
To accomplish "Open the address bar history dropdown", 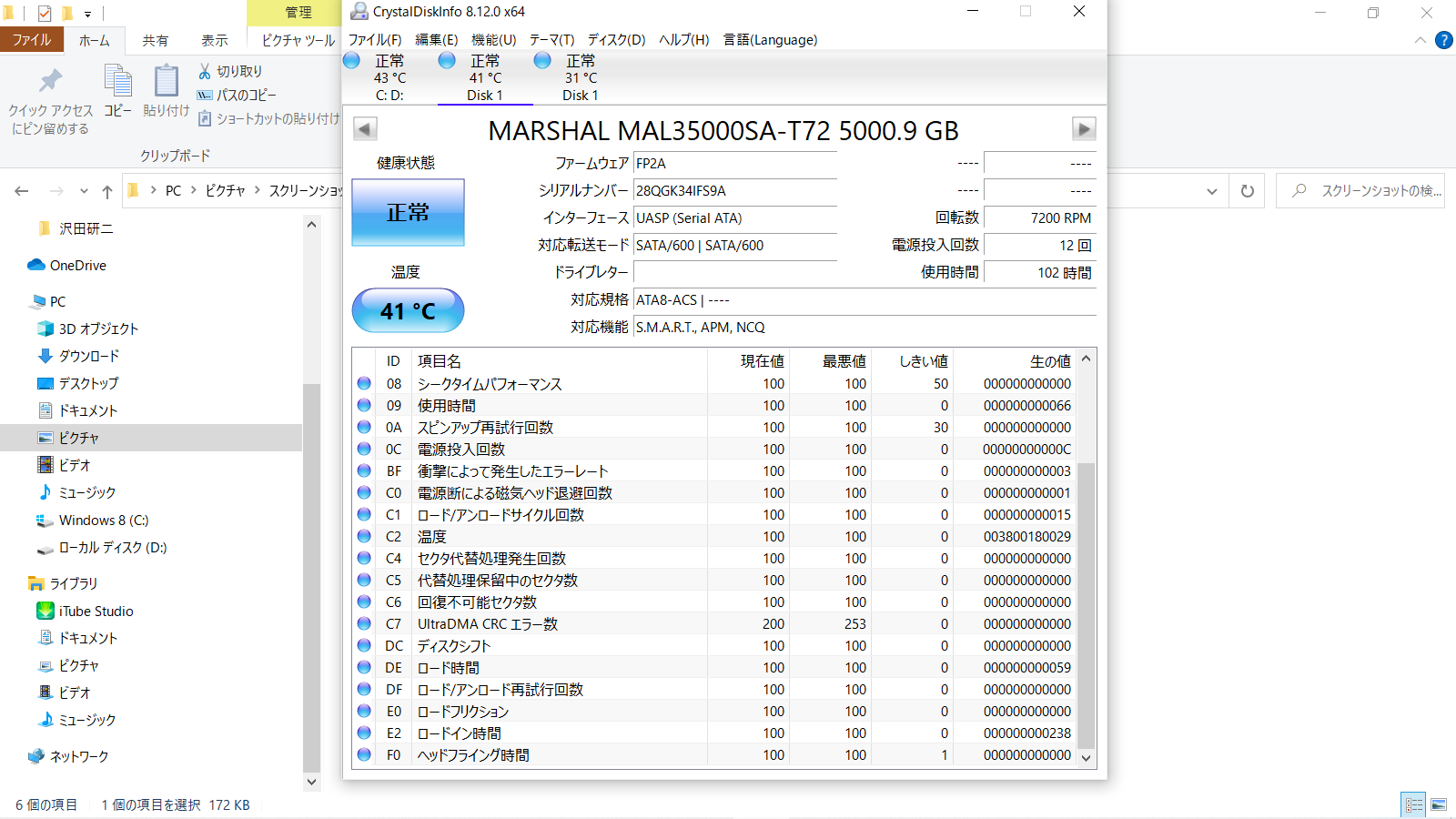I will [x=1211, y=191].
